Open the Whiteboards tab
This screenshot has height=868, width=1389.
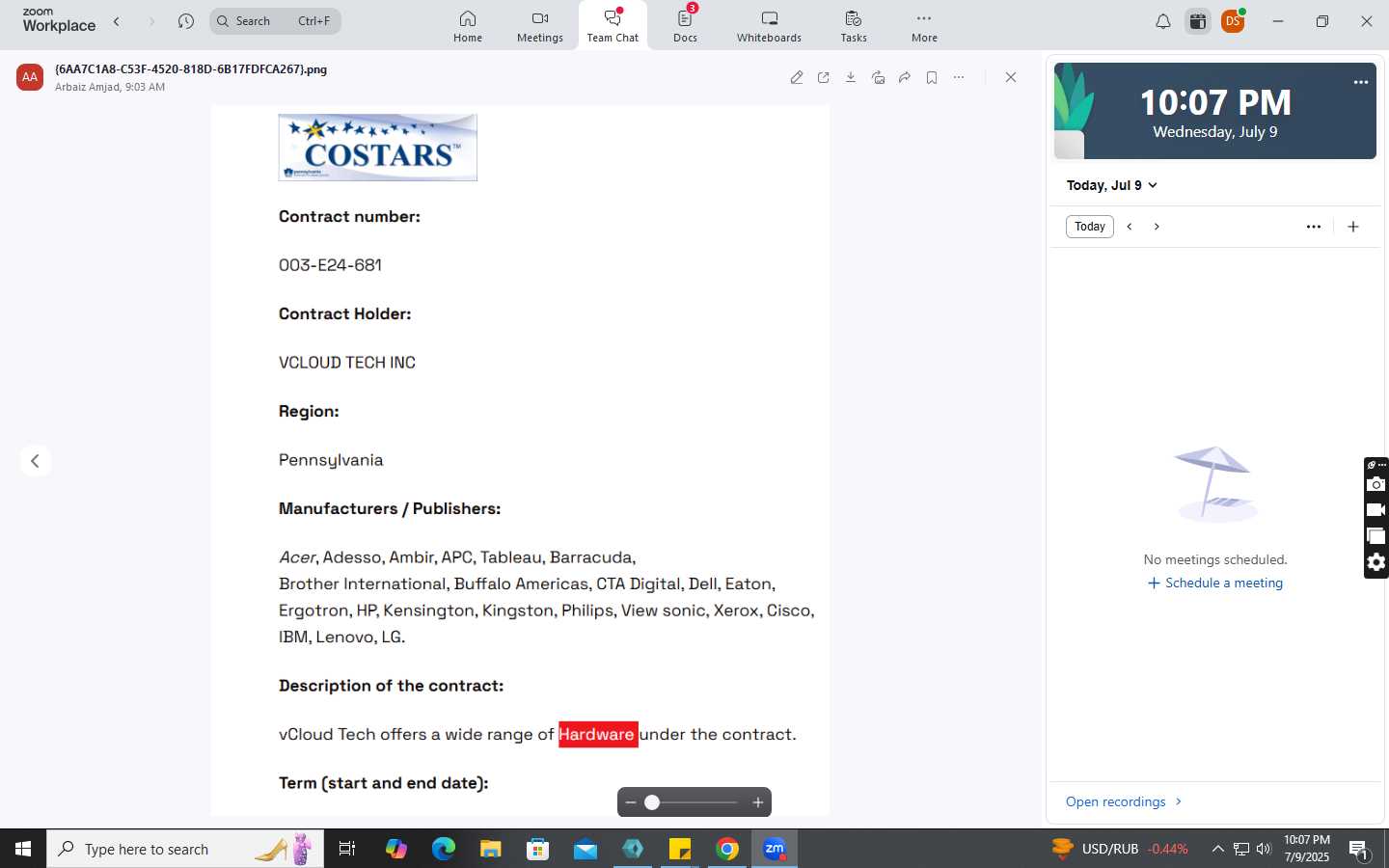pyautogui.click(x=769, y=26)
